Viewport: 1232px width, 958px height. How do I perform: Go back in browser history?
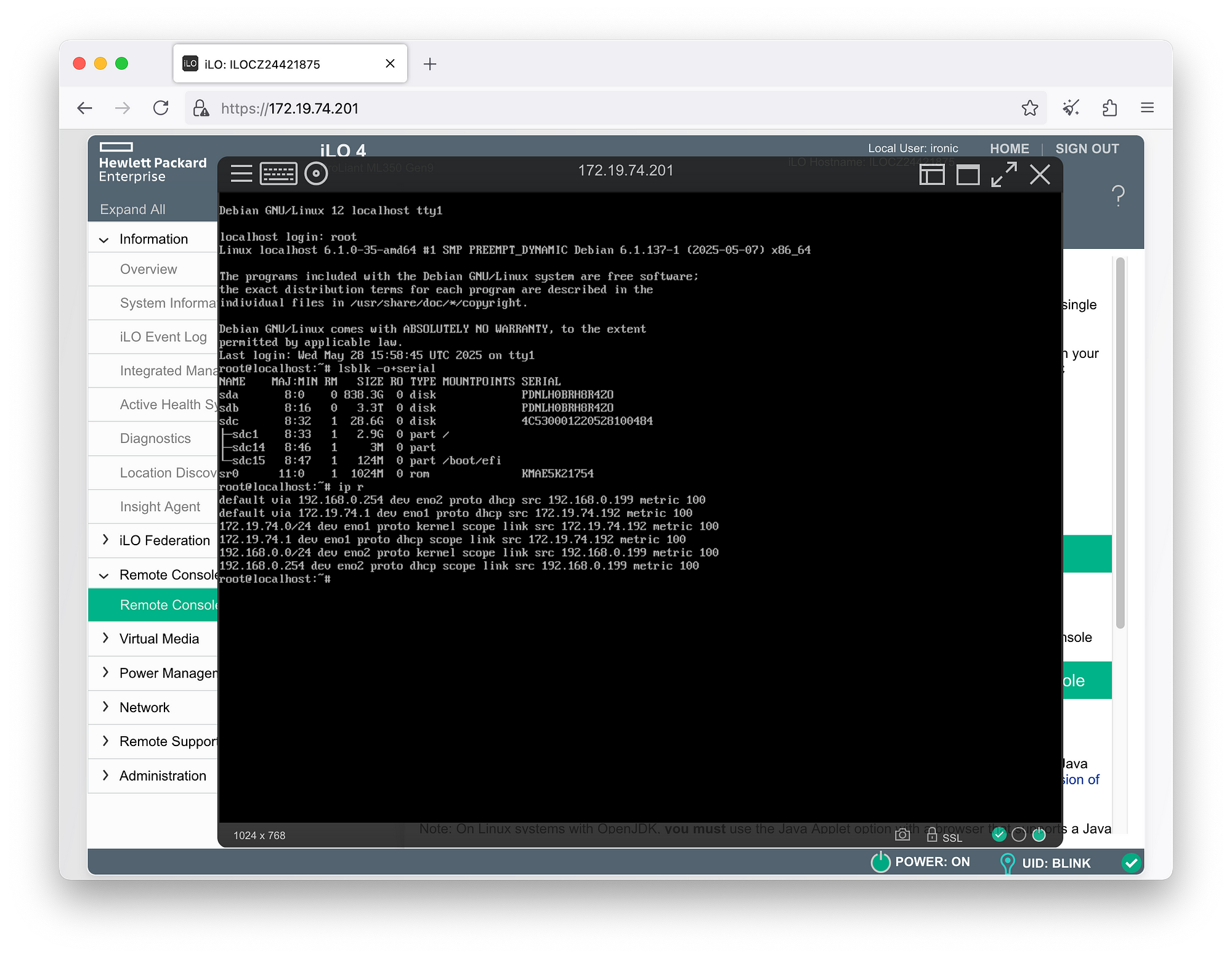(x=85, y=108)
